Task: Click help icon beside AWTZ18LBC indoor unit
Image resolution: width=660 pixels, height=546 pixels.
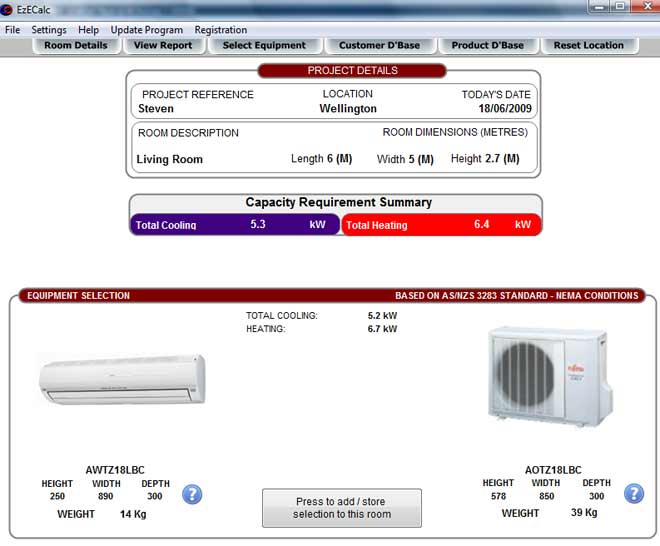Action: pyautogui.click(x=192, y=494)
